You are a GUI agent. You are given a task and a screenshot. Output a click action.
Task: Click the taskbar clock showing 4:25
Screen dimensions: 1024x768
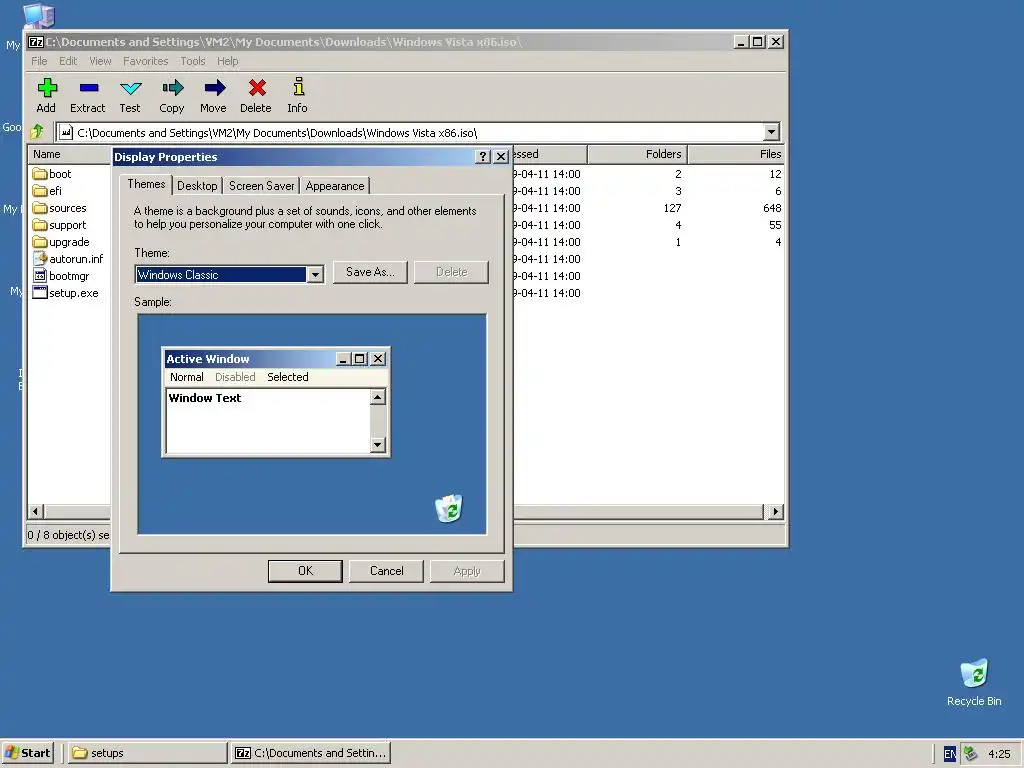point(999,754)
